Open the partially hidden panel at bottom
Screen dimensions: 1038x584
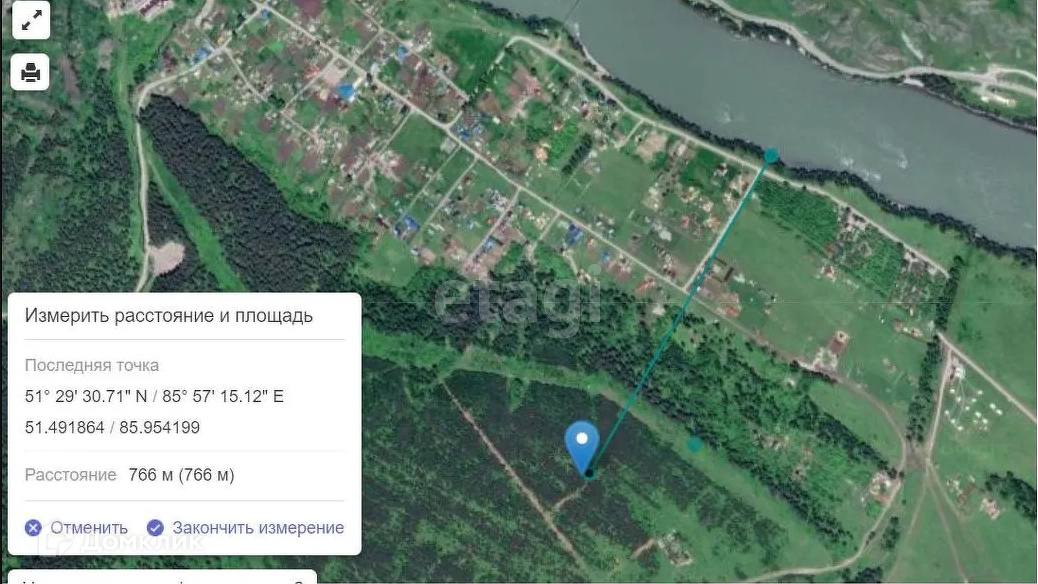pos(162,576)
